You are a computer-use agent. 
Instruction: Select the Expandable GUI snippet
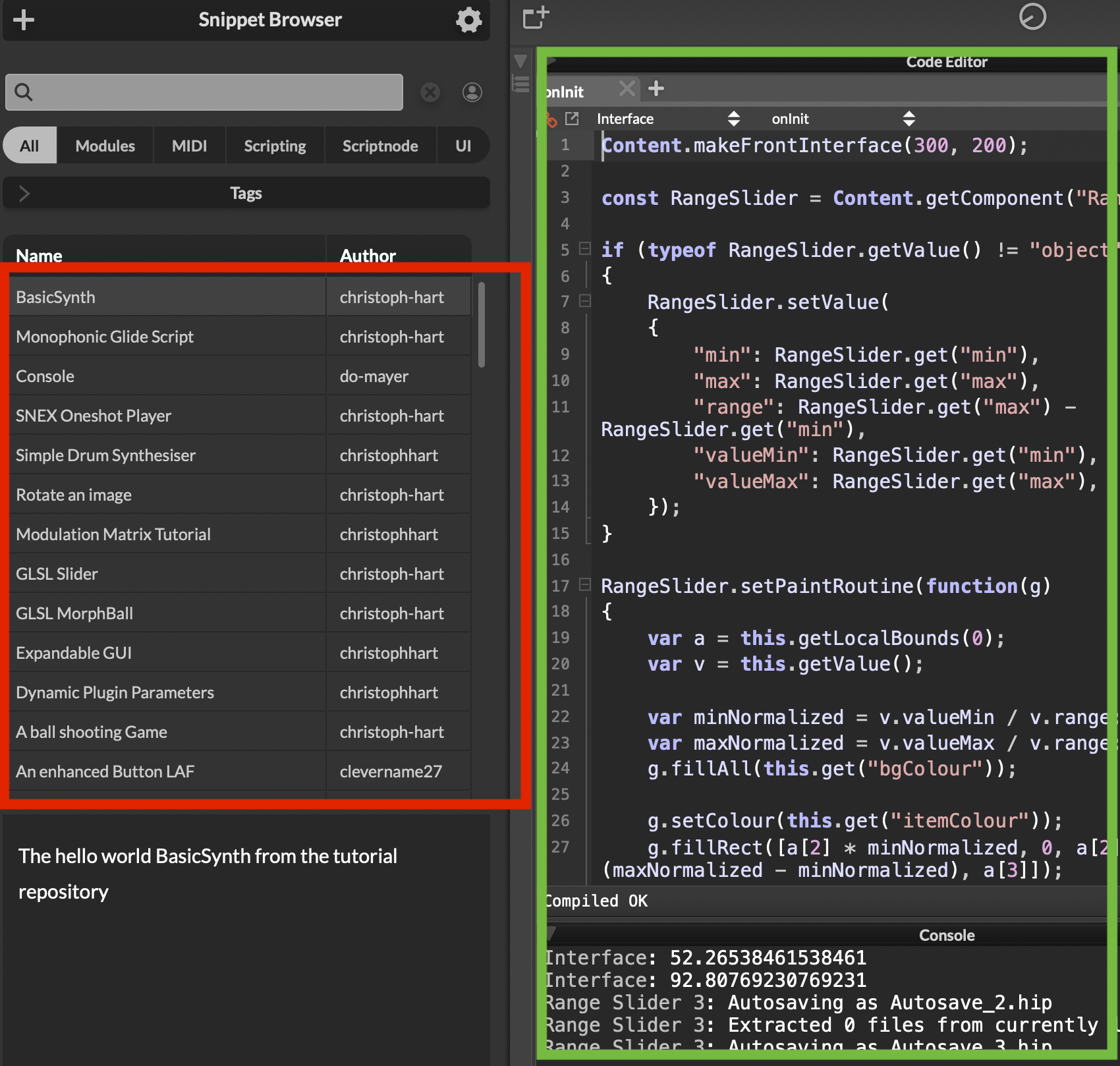point(240,653)
